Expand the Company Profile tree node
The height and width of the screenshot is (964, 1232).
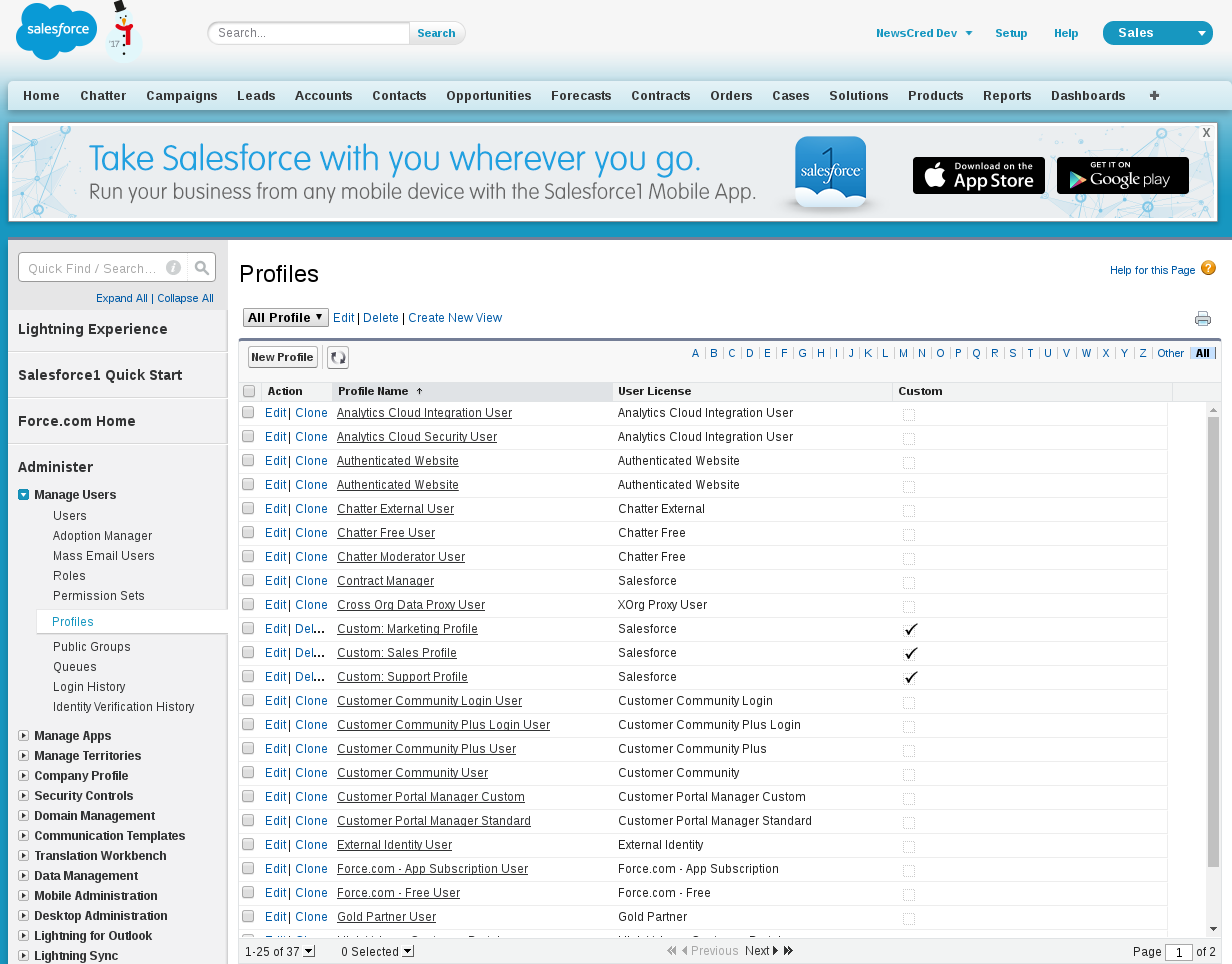click(x=23, y=775)
